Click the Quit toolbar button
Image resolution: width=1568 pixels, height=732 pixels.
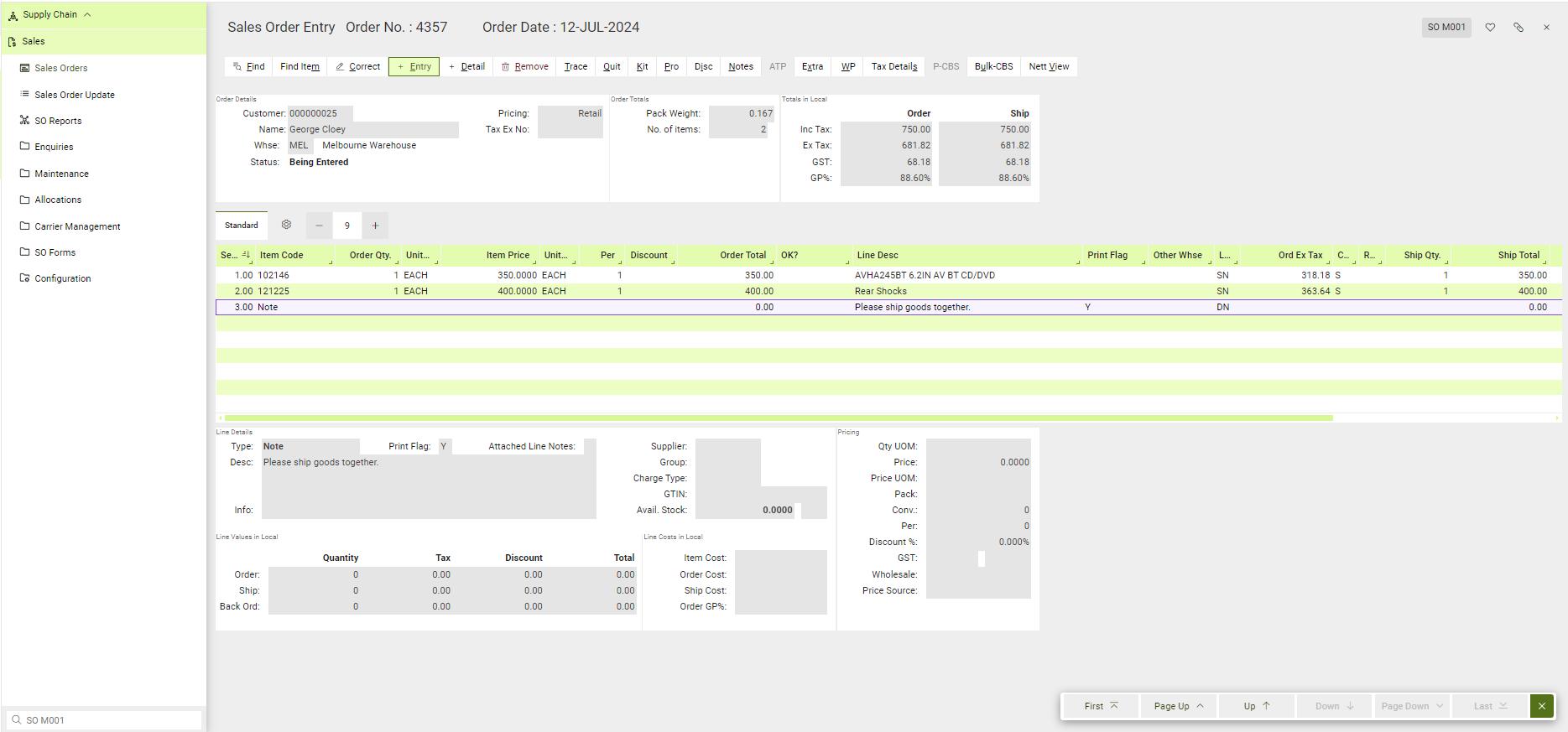point(612,66)
